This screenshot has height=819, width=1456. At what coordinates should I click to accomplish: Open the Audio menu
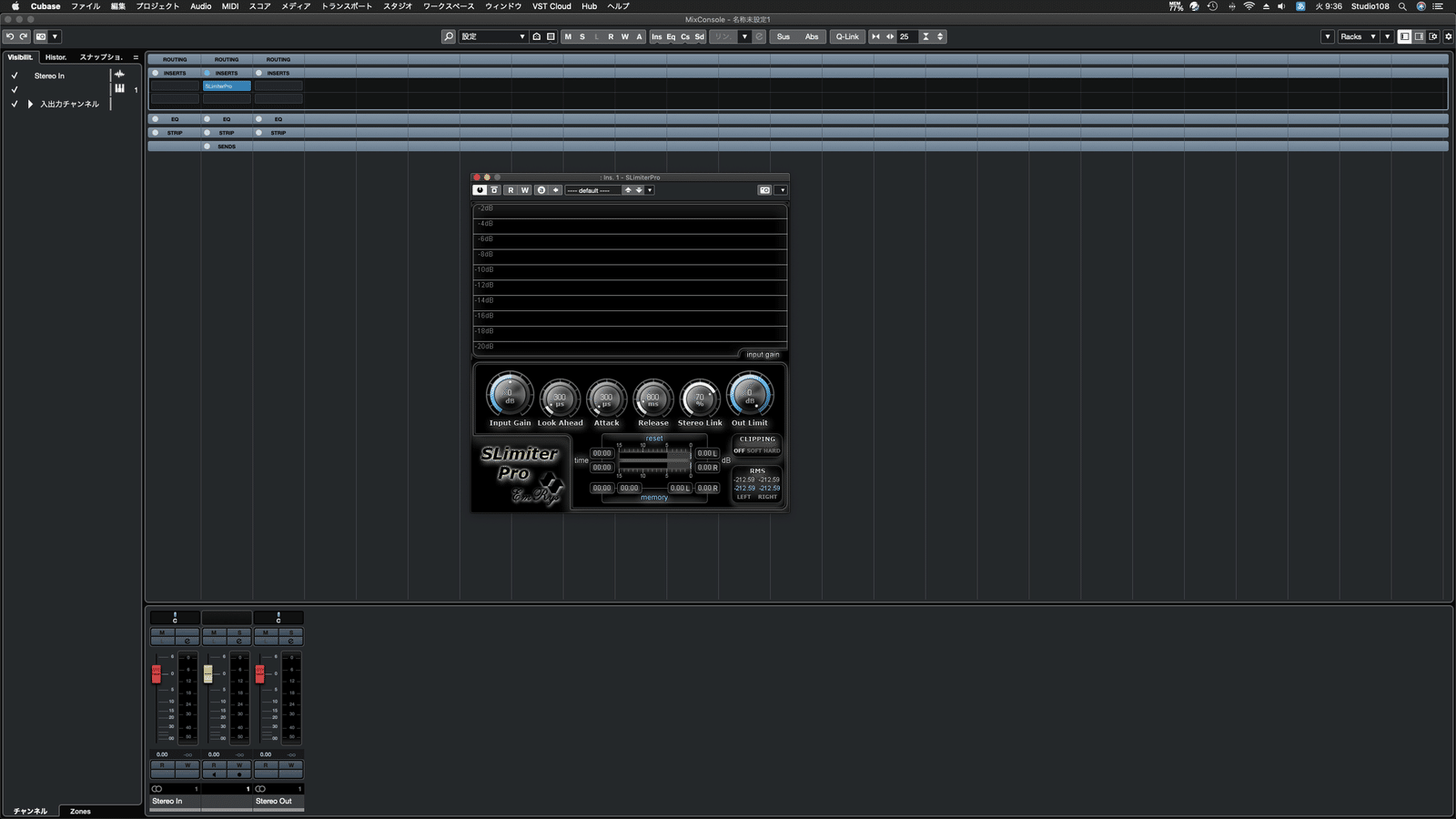tap(201, 6)
